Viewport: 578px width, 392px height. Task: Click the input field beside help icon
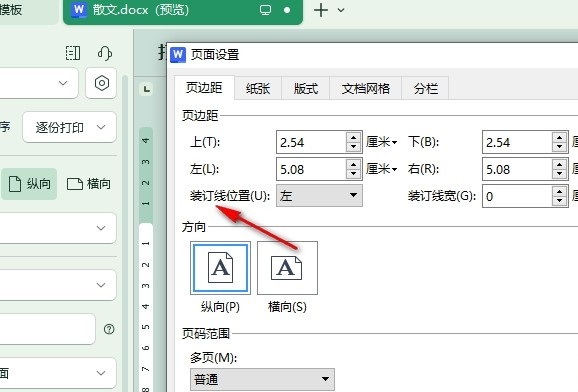pyautogui.click(x=48, y=329)
